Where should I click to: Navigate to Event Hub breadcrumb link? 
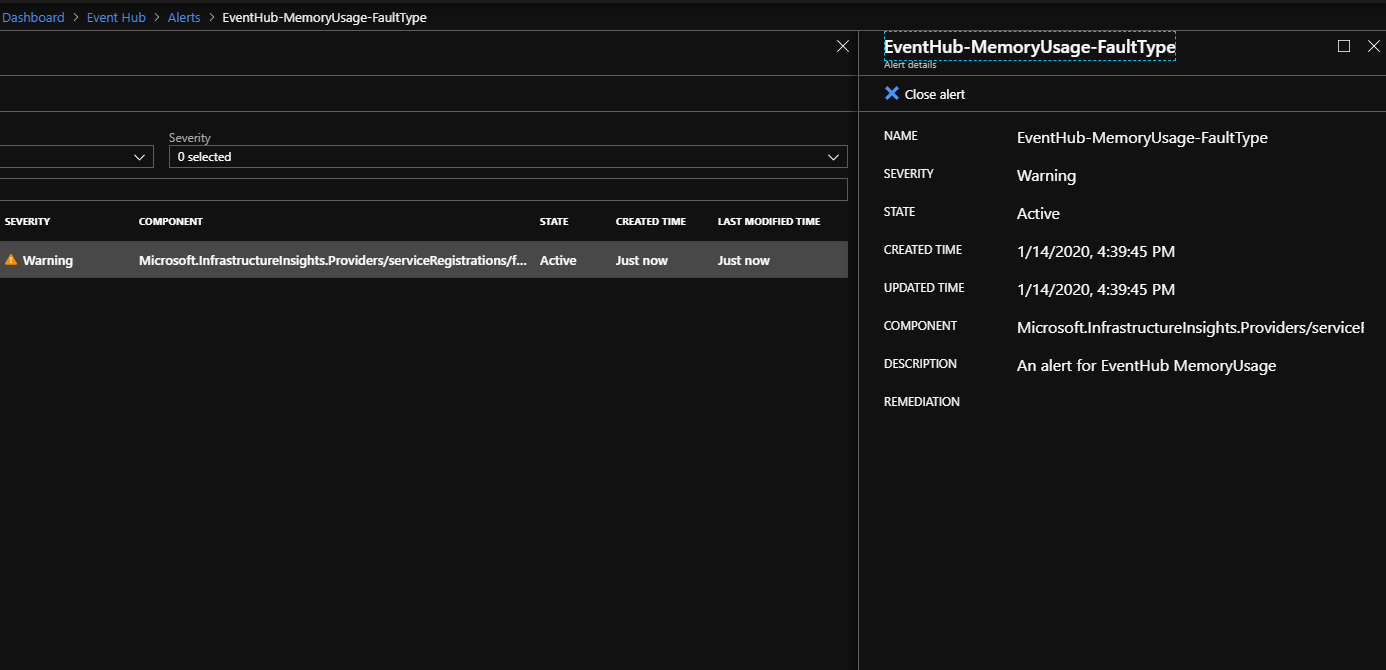(x=116, y=18)
